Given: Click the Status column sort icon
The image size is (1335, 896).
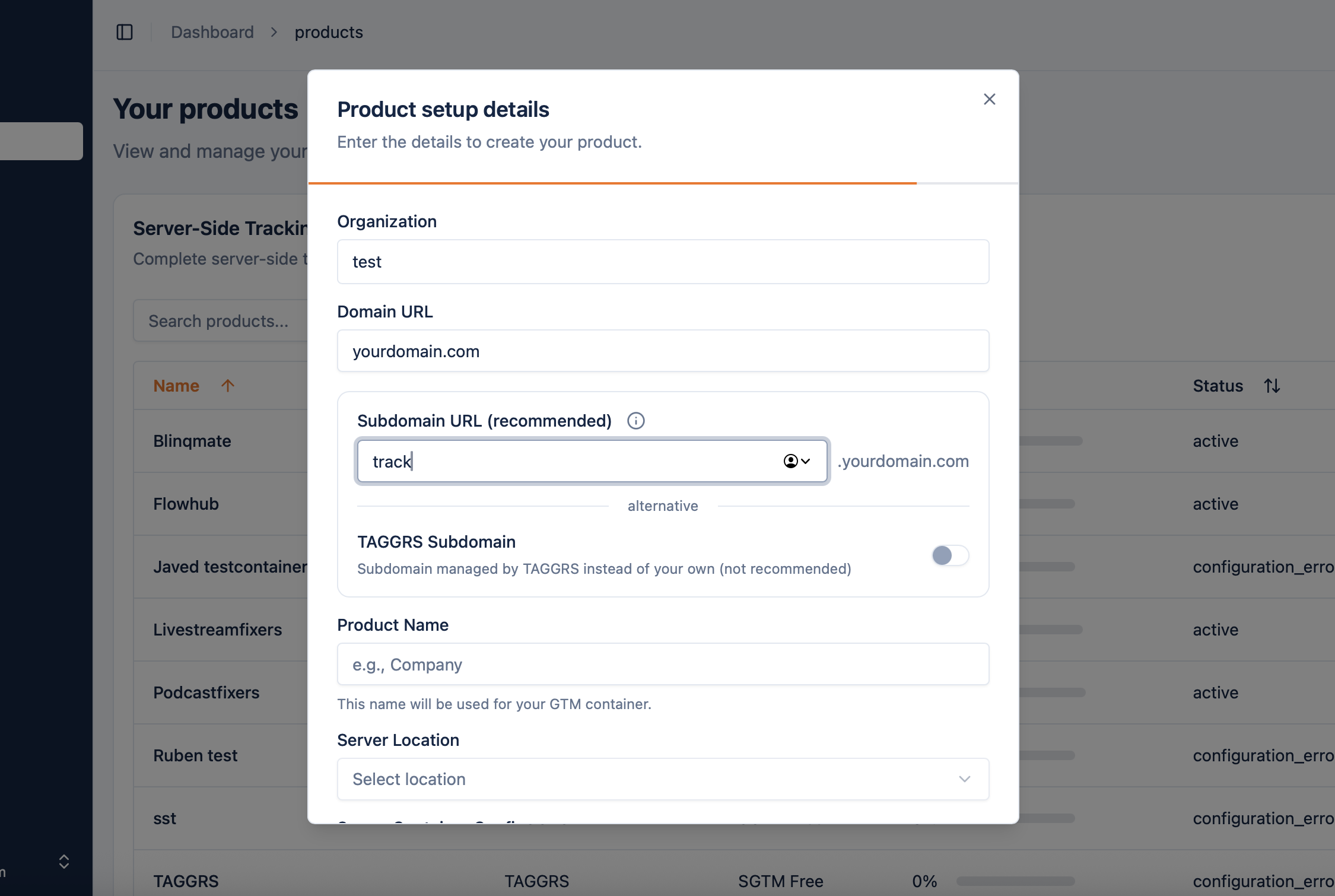Looking at the screenshot, I should coord(1272,386).
